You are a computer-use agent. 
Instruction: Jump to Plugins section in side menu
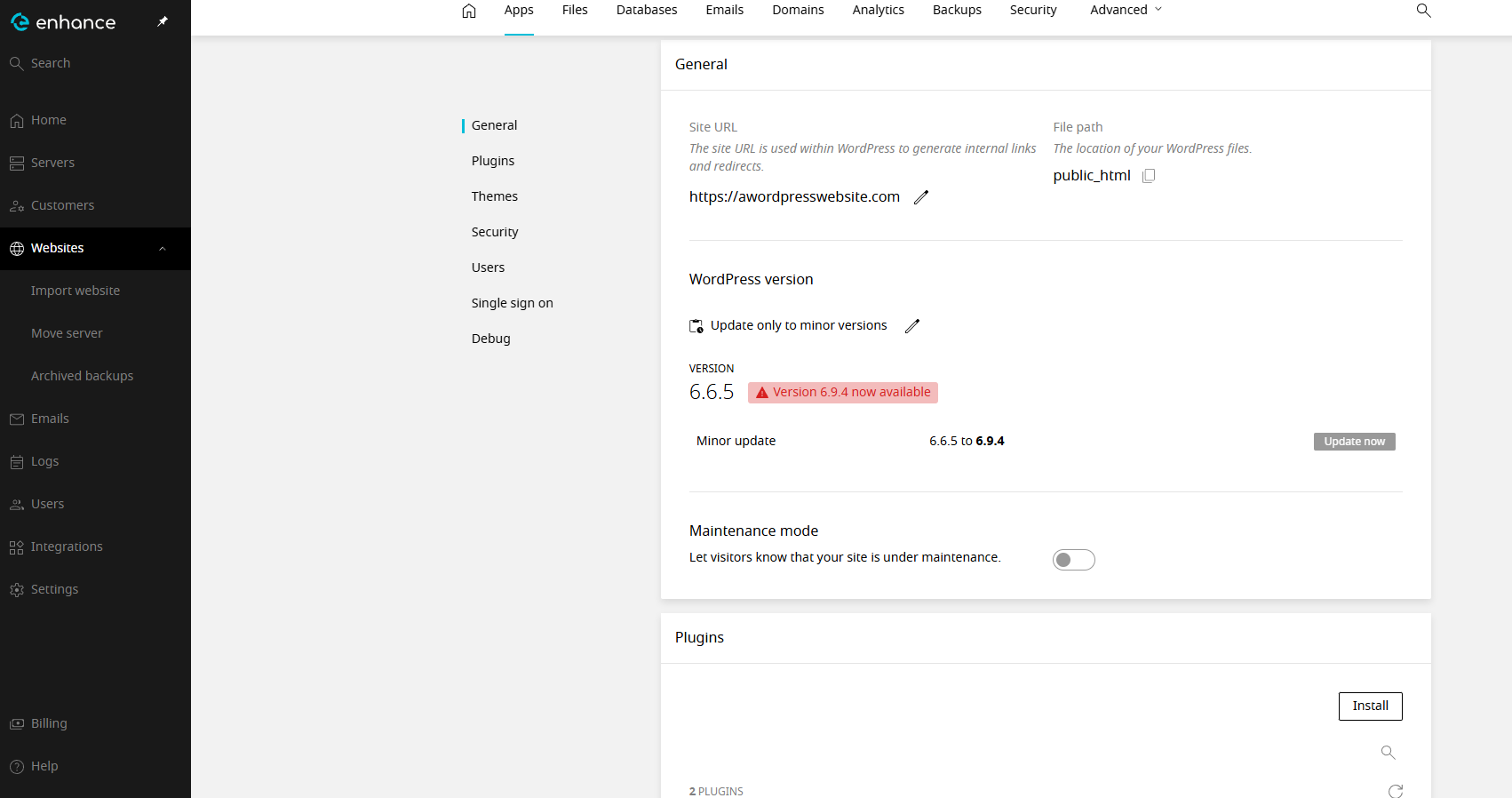(493, 161)
